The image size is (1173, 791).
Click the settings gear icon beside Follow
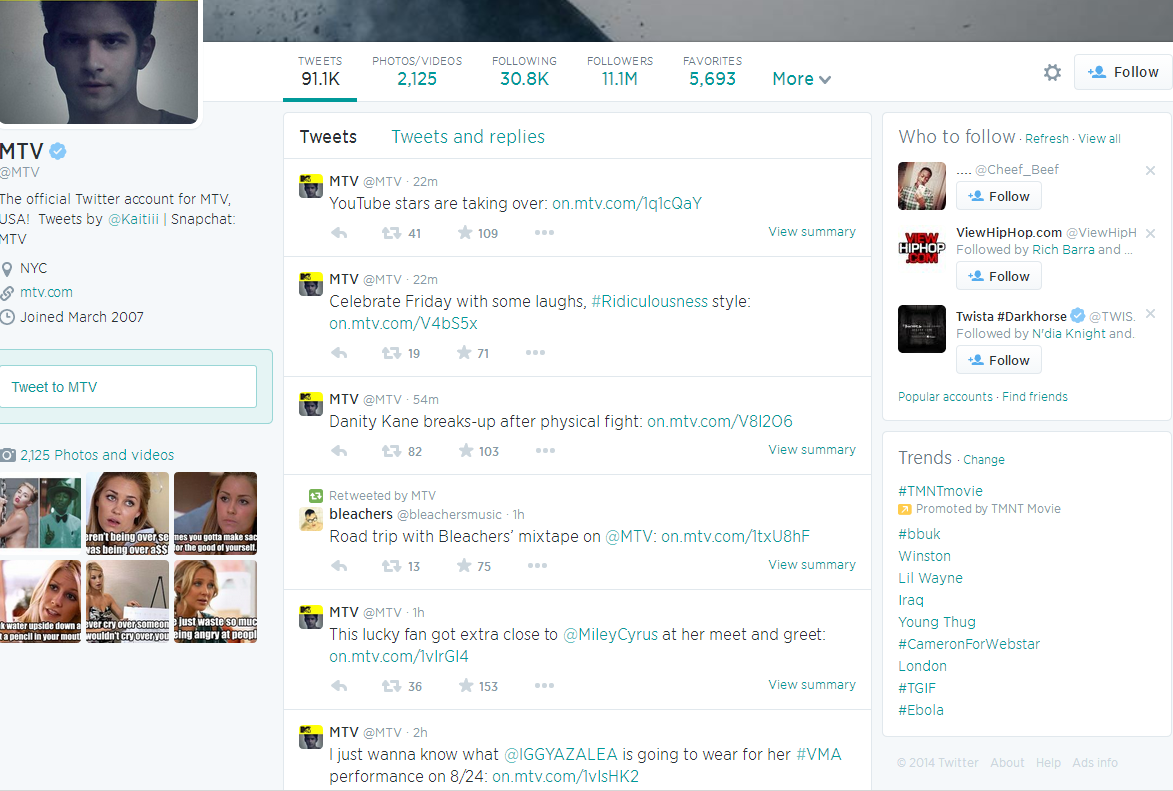click(x=1052, y=72)
